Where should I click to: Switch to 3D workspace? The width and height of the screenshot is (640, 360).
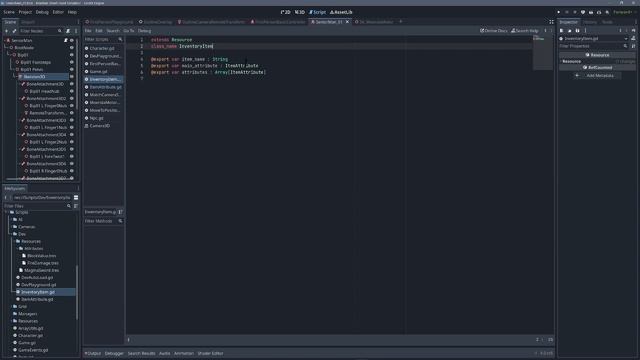coord(300,12)
